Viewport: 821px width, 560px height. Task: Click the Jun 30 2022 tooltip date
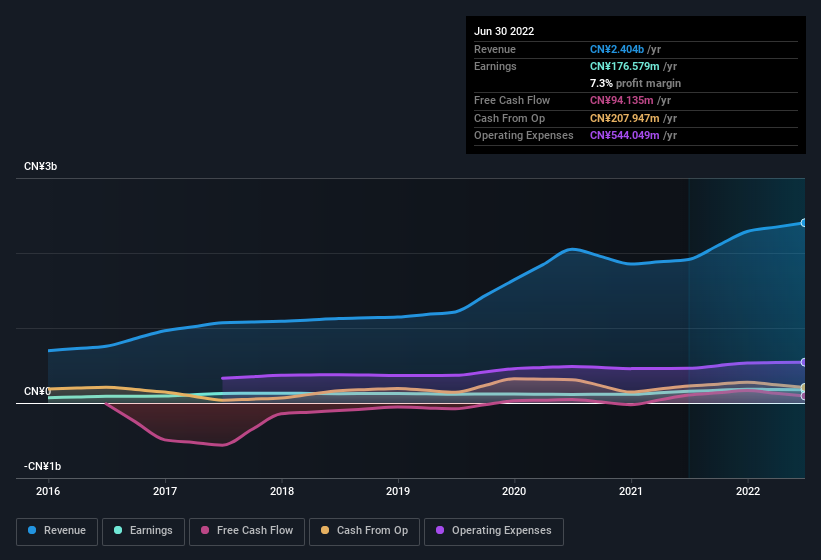click(x=504, y=31)
